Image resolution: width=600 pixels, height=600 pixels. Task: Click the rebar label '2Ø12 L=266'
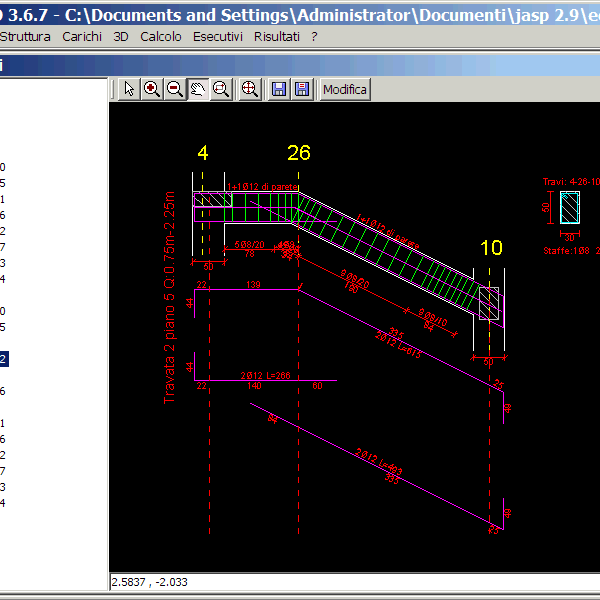[x=266, y=375]
